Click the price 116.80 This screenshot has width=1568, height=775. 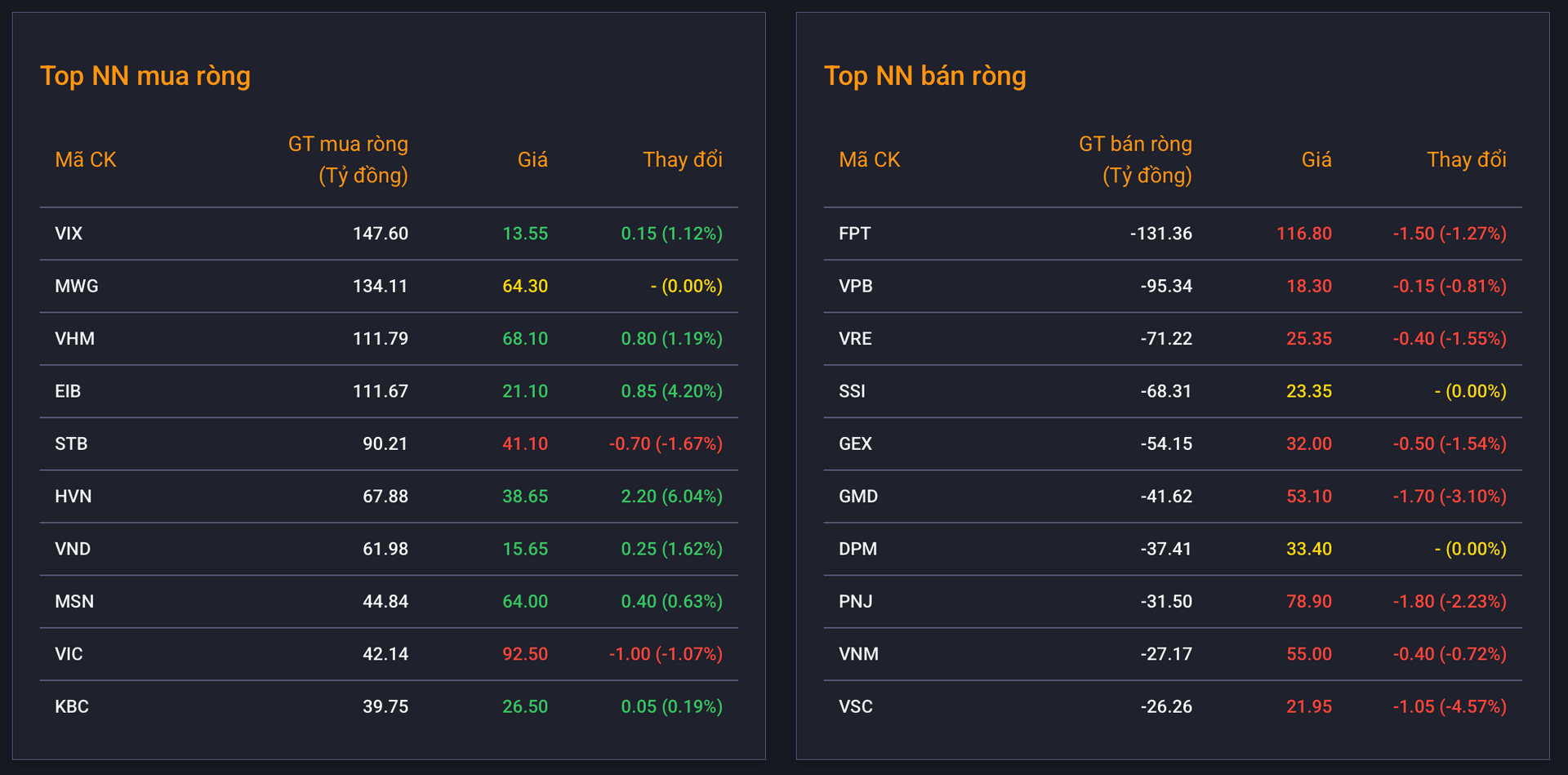[1304, 234]
